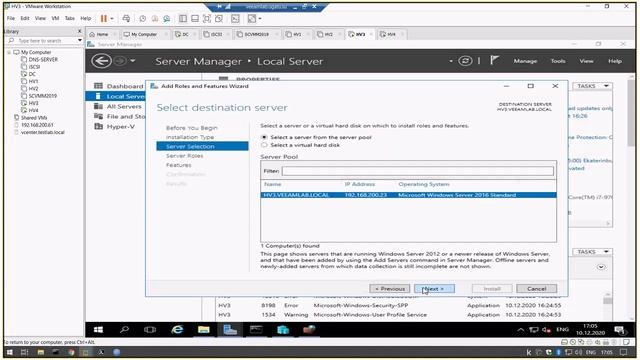The width and height of the screenshot is (640, 360).
Task: Open the VMware VM menu
Action: (55, 18)
